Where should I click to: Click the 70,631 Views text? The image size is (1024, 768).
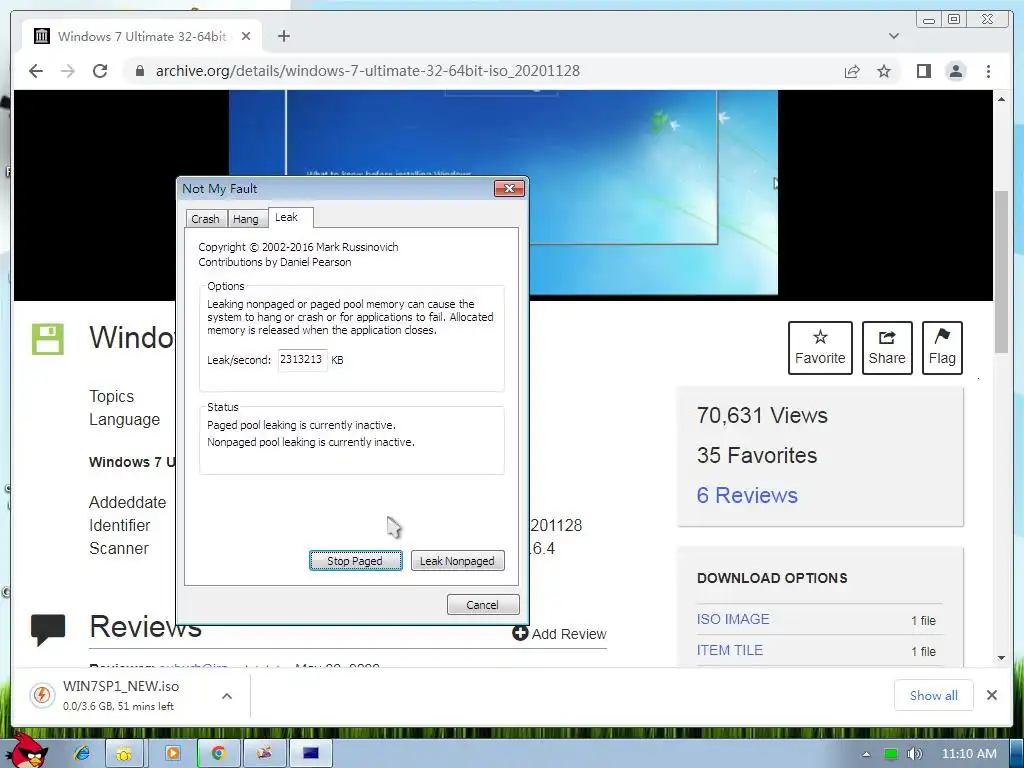[x=762, y=415]
